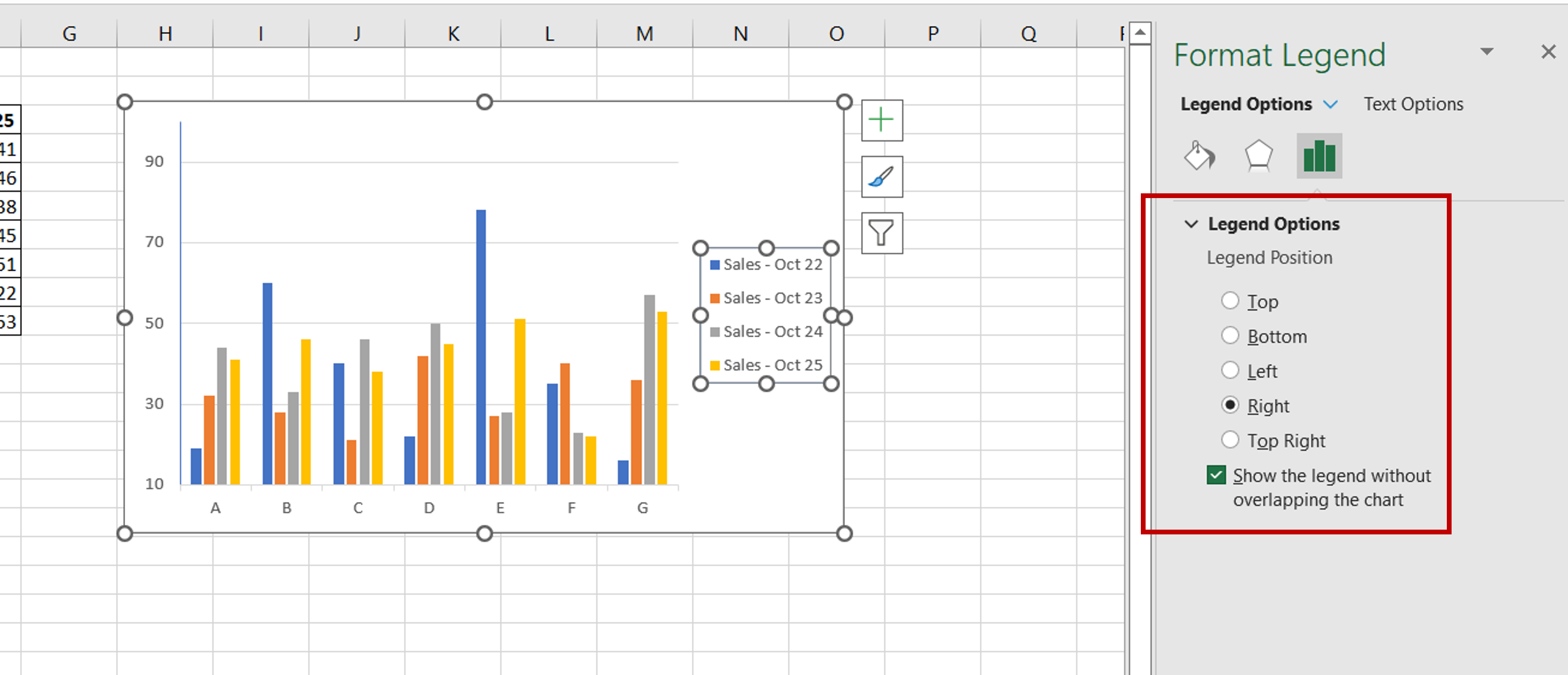This screenshot has width=1568, height=675.
Task: Click the gray bar for category G
Action: [650, 390]
